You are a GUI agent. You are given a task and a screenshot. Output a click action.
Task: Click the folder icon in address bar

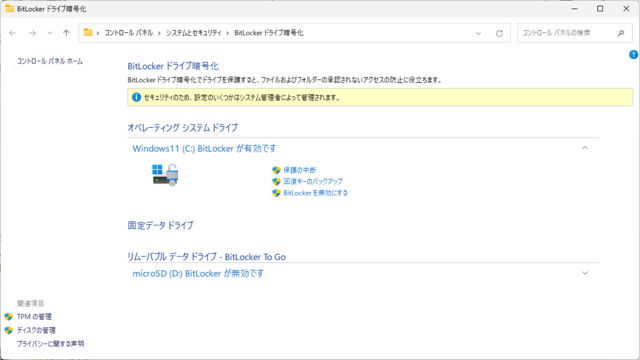tap(88, 33)
